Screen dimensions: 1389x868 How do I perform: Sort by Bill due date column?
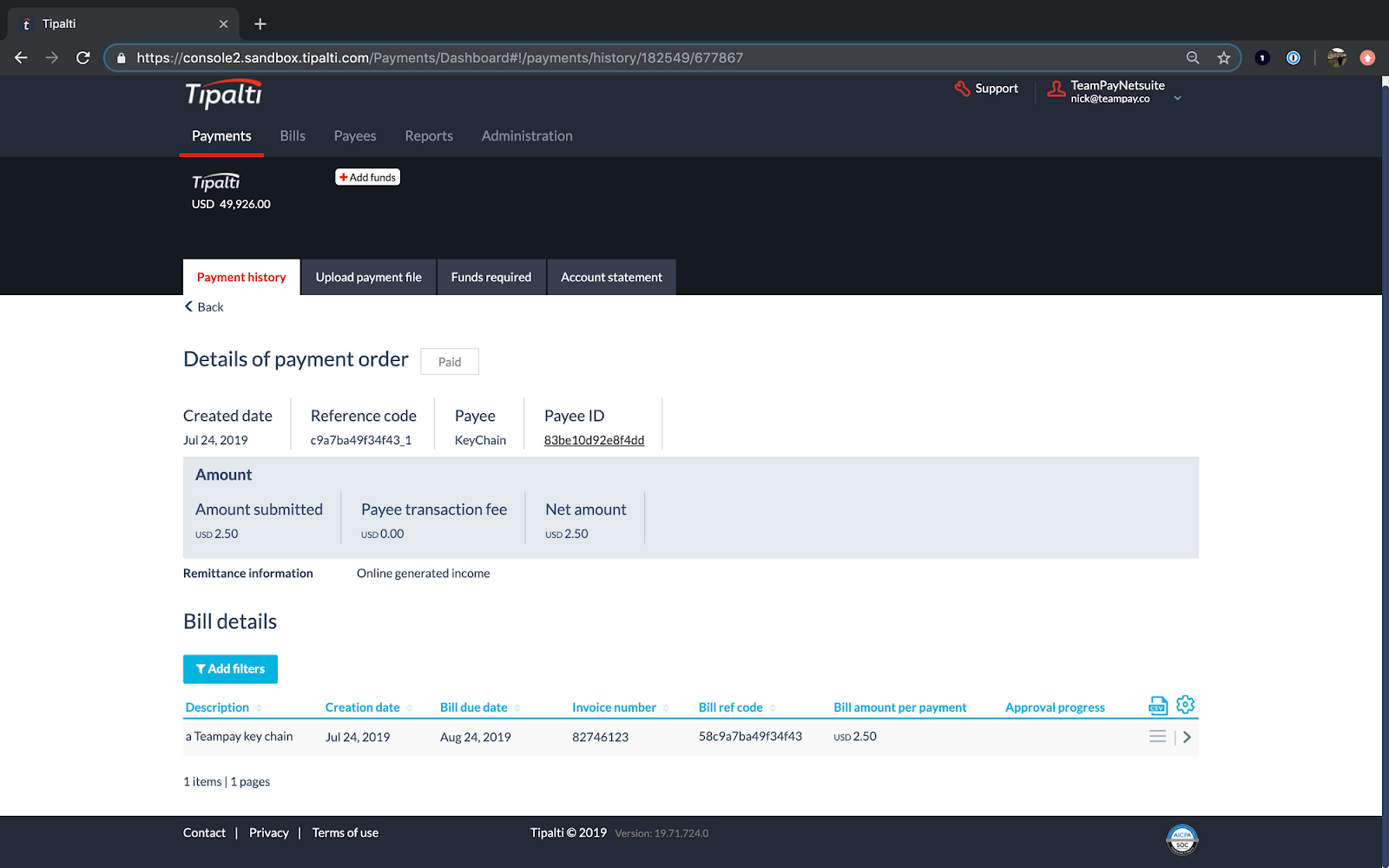tap(480, 707)
